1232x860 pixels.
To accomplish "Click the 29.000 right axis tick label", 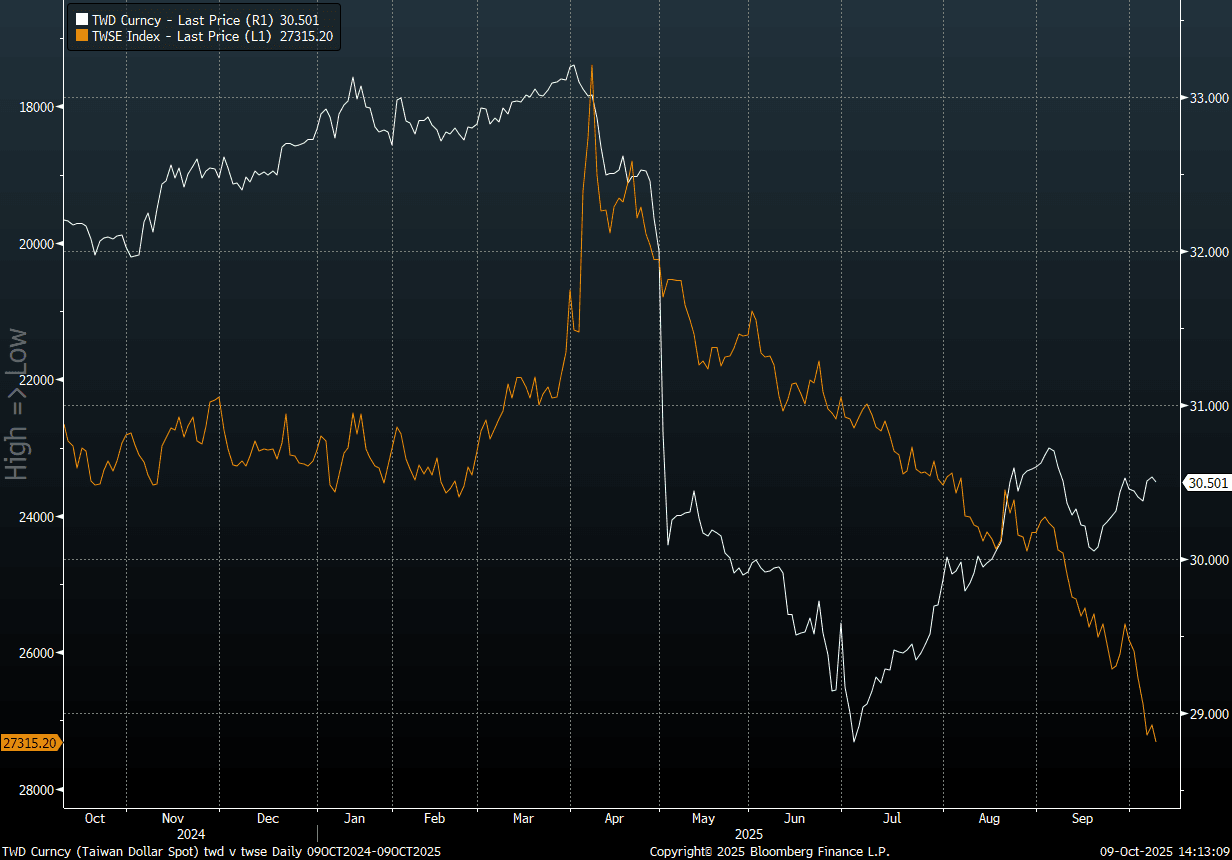I will tap(1207, 714).
